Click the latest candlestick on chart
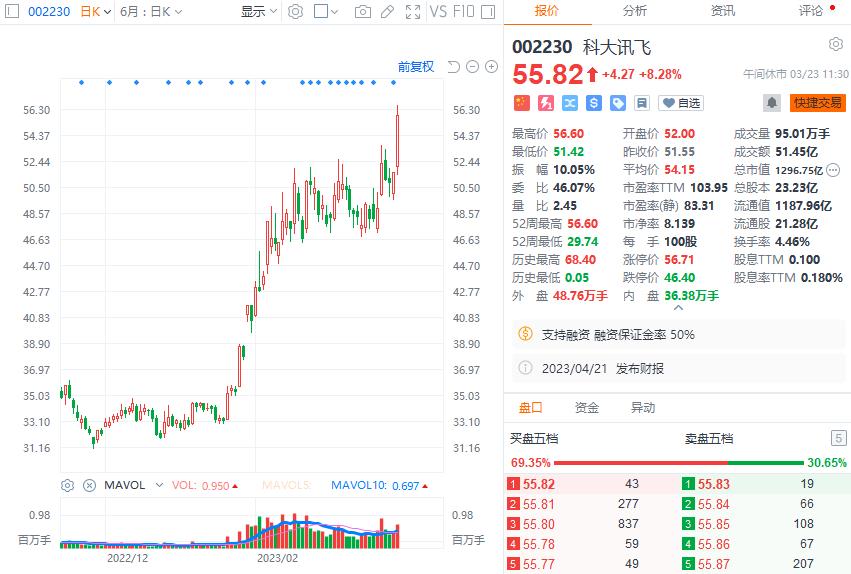 (397, 140)
